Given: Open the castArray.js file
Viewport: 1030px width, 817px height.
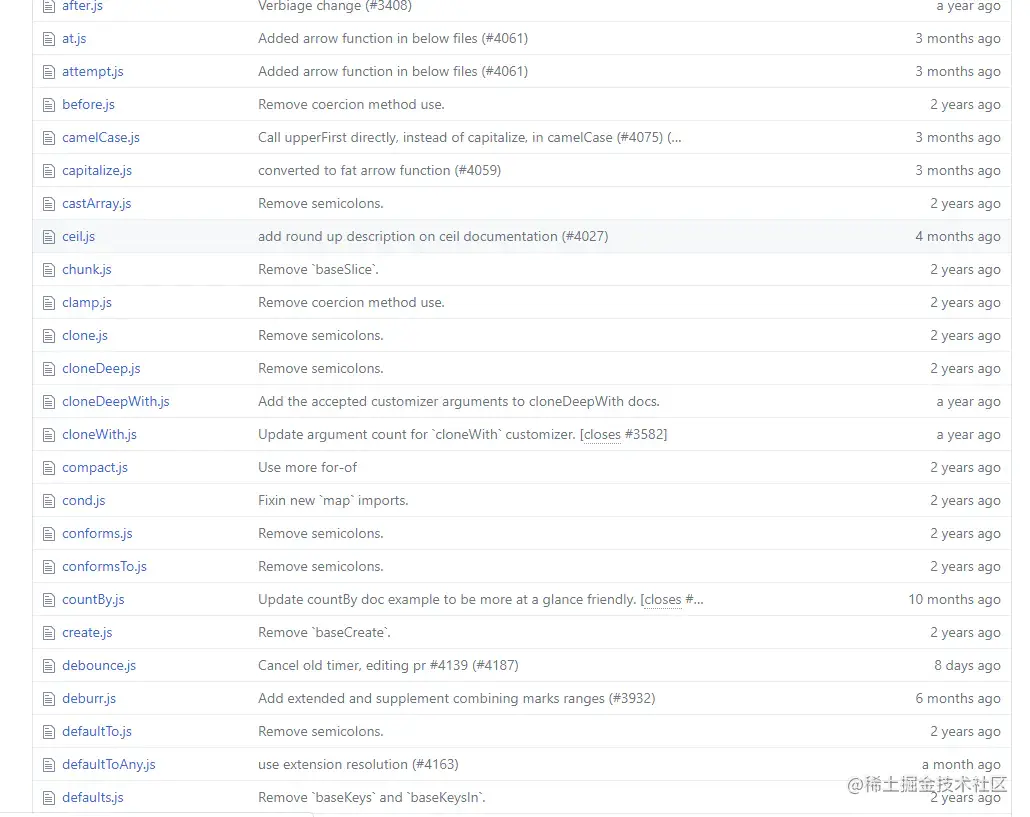Looking at the screenshot, I should coord(97,204).
